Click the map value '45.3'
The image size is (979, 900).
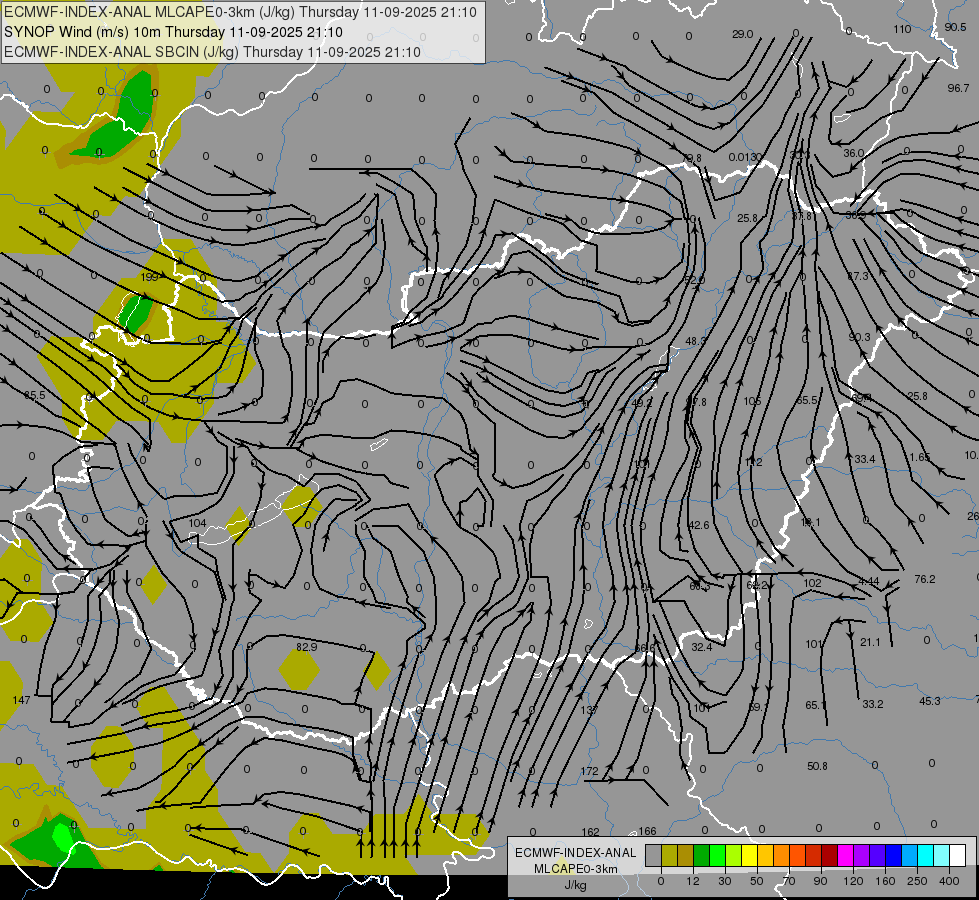(x=930, y=701)
